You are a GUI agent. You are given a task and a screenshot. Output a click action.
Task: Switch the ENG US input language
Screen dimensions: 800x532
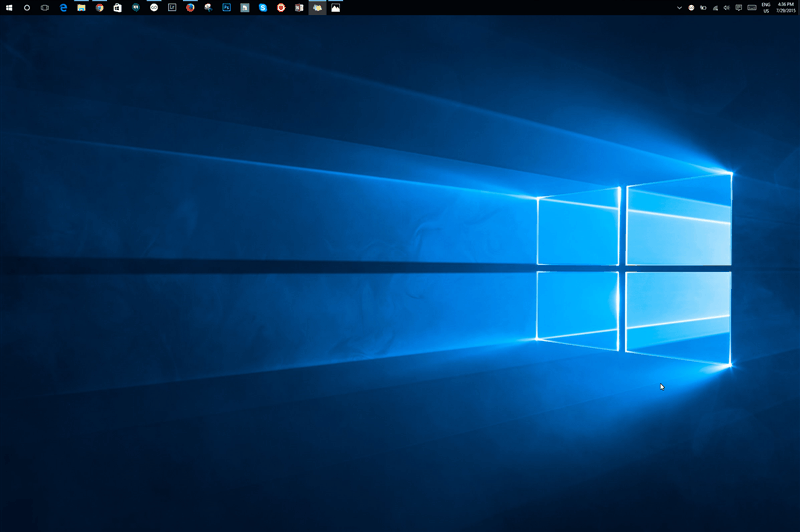pyautogui.click(x=766, y=8)
